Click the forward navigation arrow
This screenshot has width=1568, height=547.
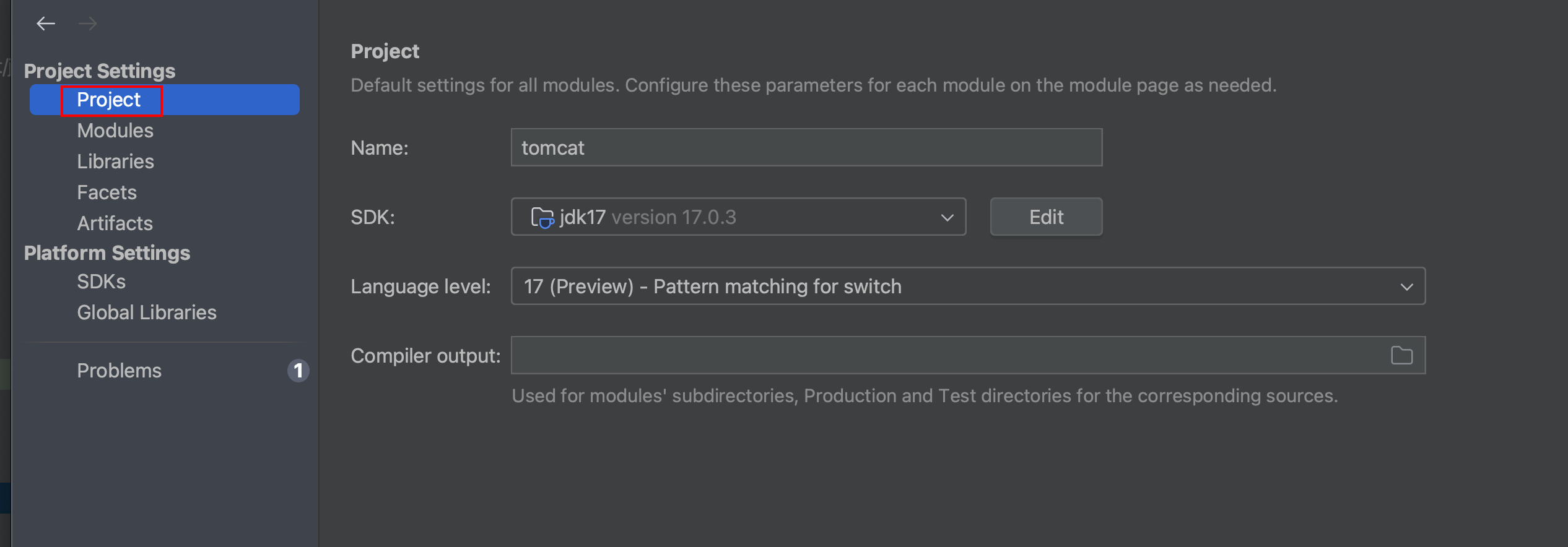88,24
